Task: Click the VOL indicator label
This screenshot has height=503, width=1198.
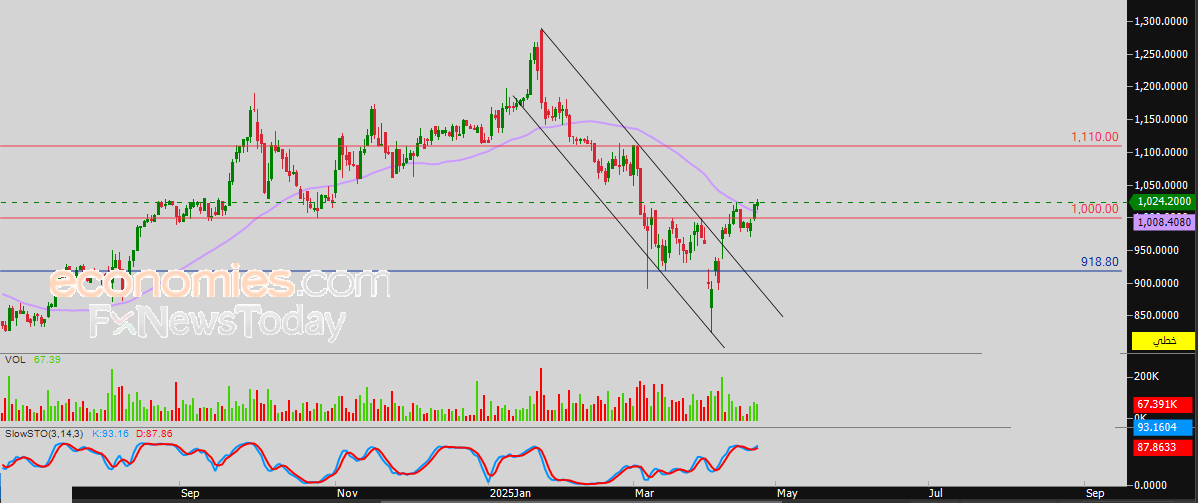Action: 15,359
